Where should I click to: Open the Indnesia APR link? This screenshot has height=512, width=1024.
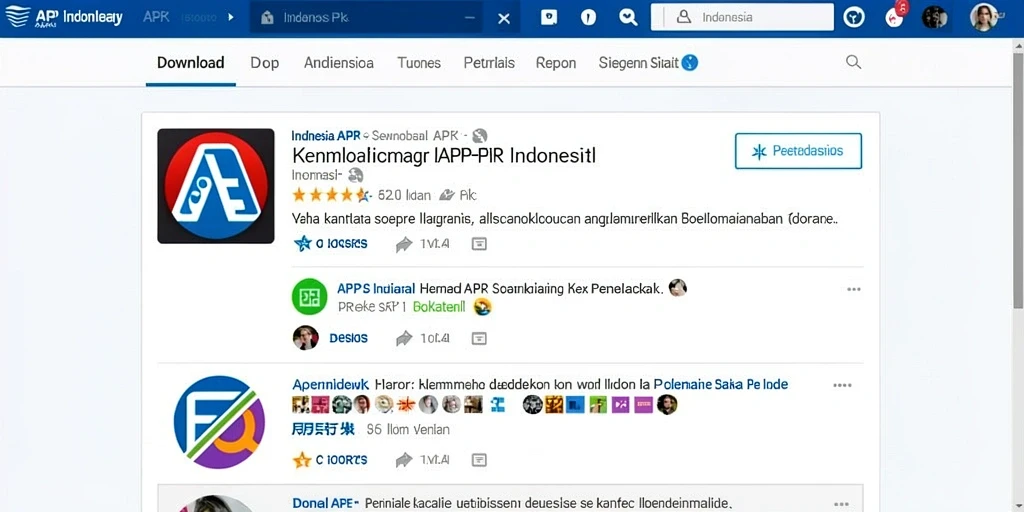coord(325,136)
